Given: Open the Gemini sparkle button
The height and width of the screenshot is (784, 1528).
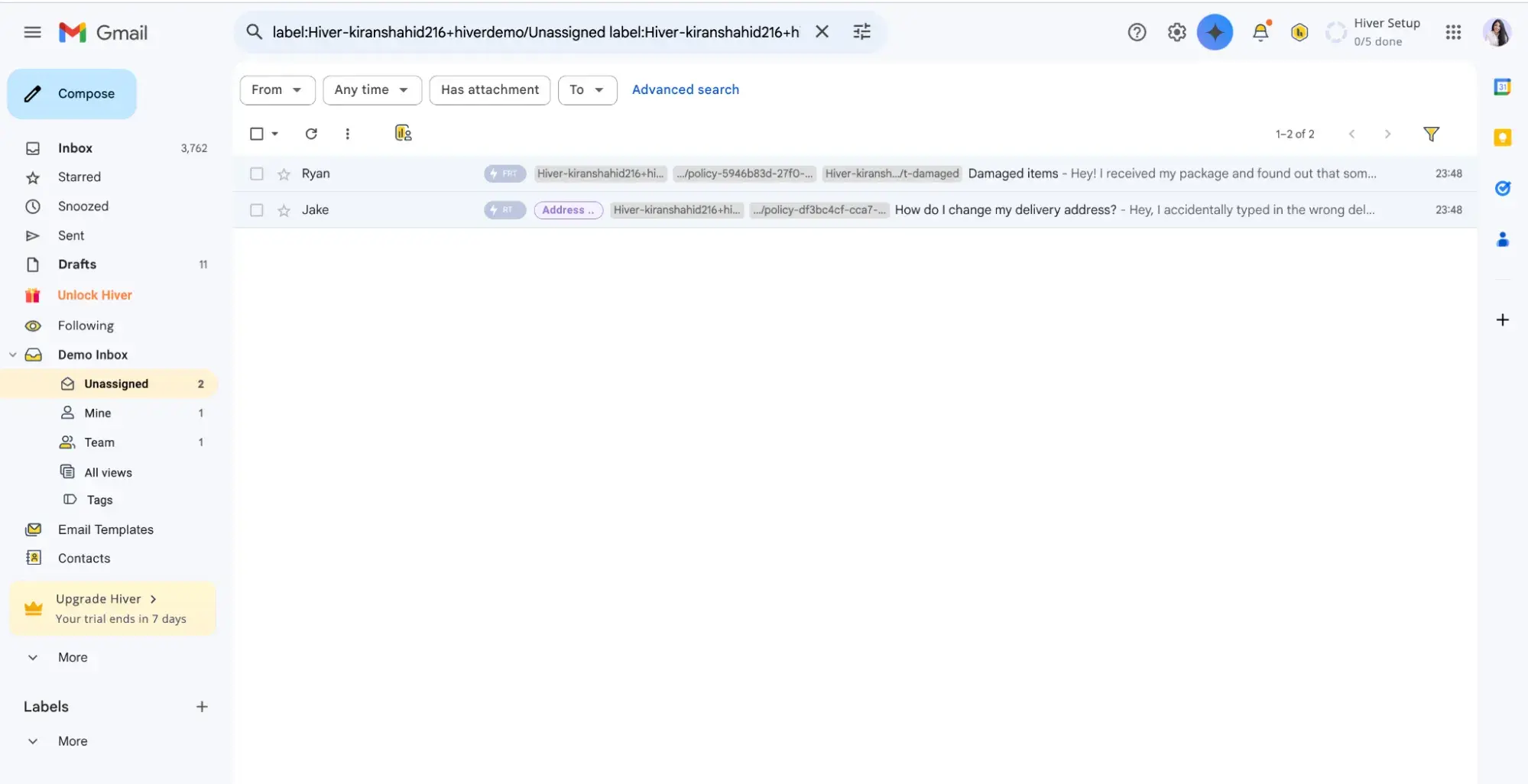Looking at the screenshot, I should [x=1215, y=32].
